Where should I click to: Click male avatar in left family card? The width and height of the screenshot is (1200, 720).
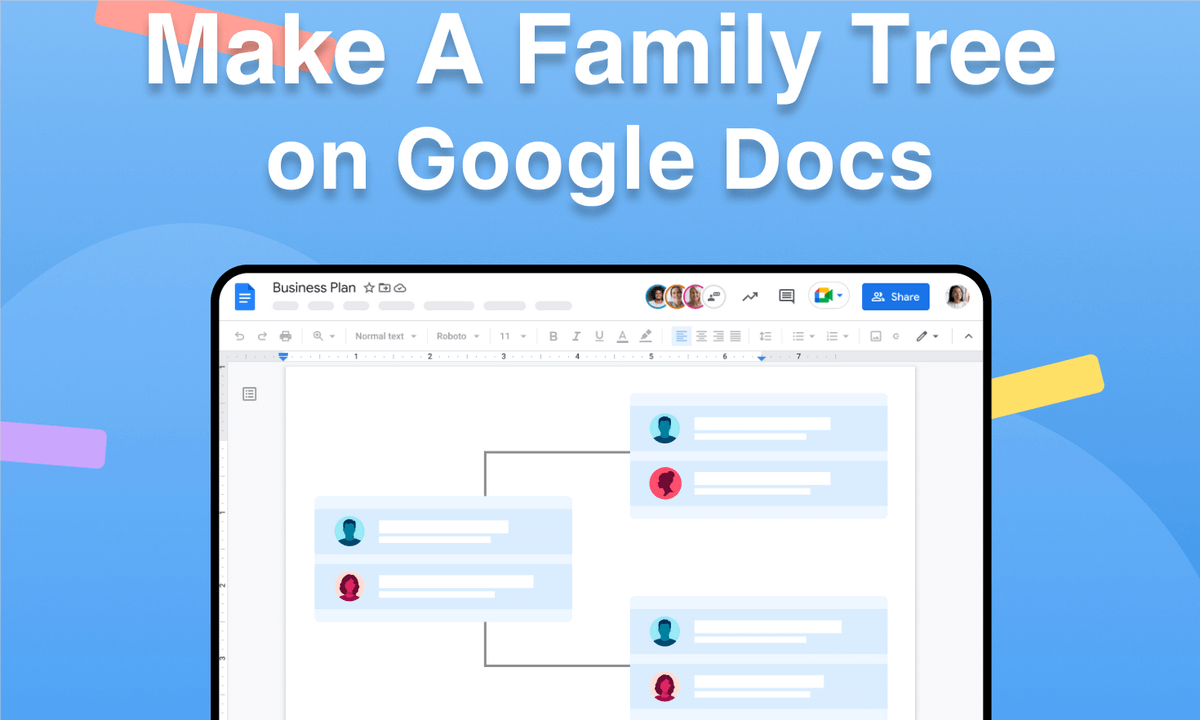[349, 531]
